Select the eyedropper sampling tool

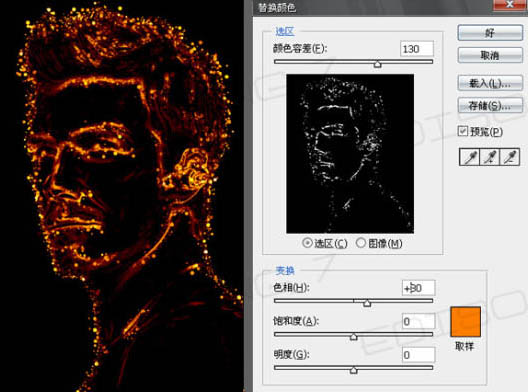(x=469, y=157)
